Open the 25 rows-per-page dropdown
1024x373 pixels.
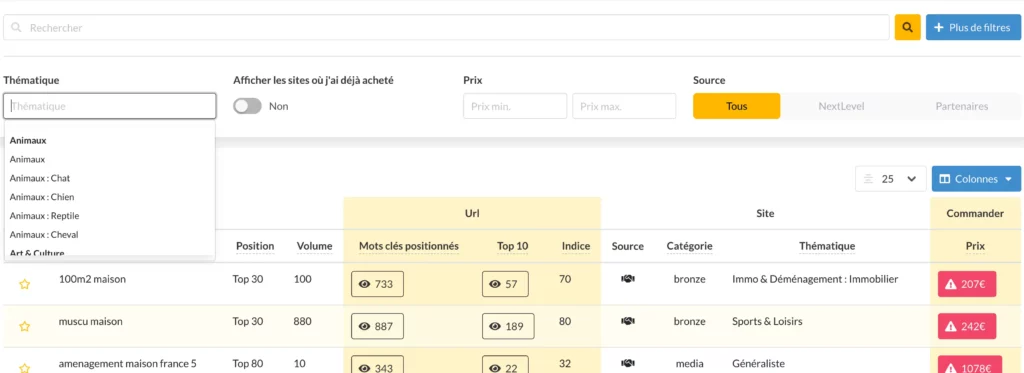click(x=891, y=179)
